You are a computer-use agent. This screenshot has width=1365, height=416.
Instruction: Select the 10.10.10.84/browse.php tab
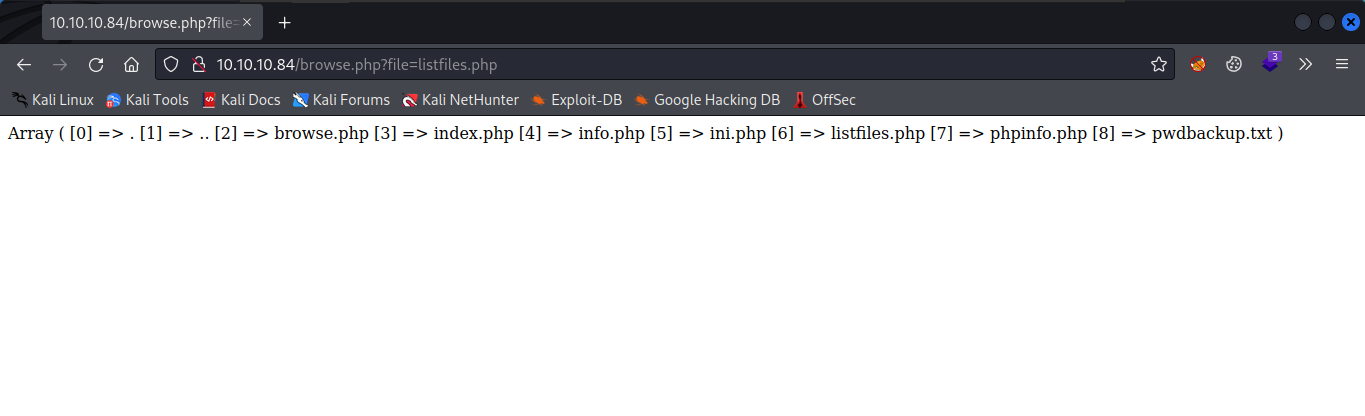(140, 22)
